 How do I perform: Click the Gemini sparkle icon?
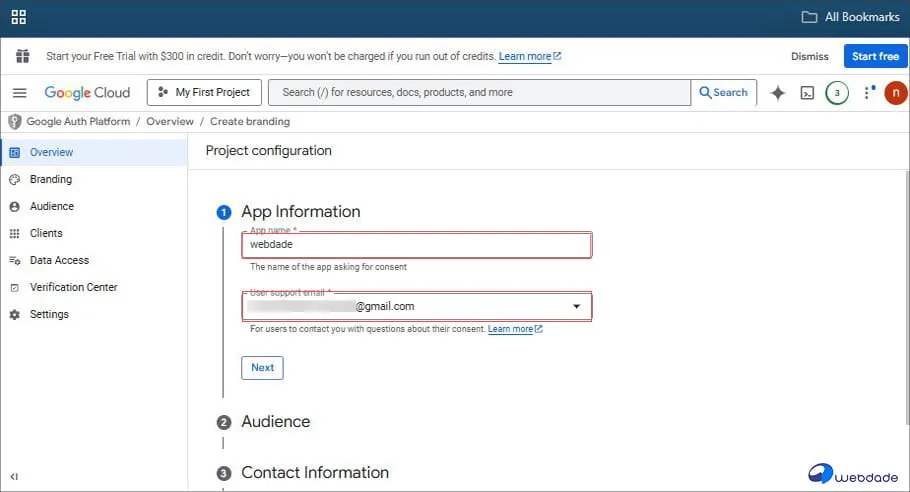click(777, 93)
